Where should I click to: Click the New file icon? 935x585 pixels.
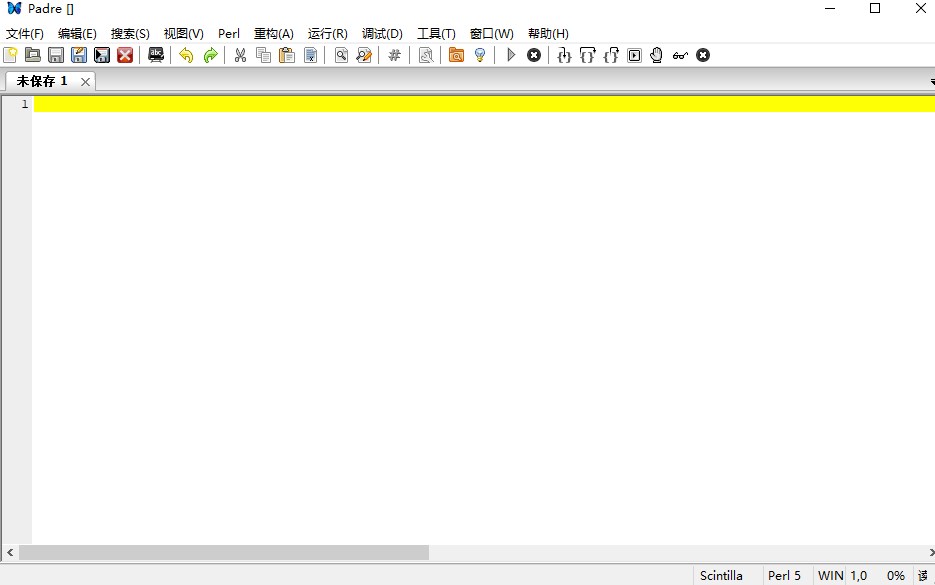point(11,55)
